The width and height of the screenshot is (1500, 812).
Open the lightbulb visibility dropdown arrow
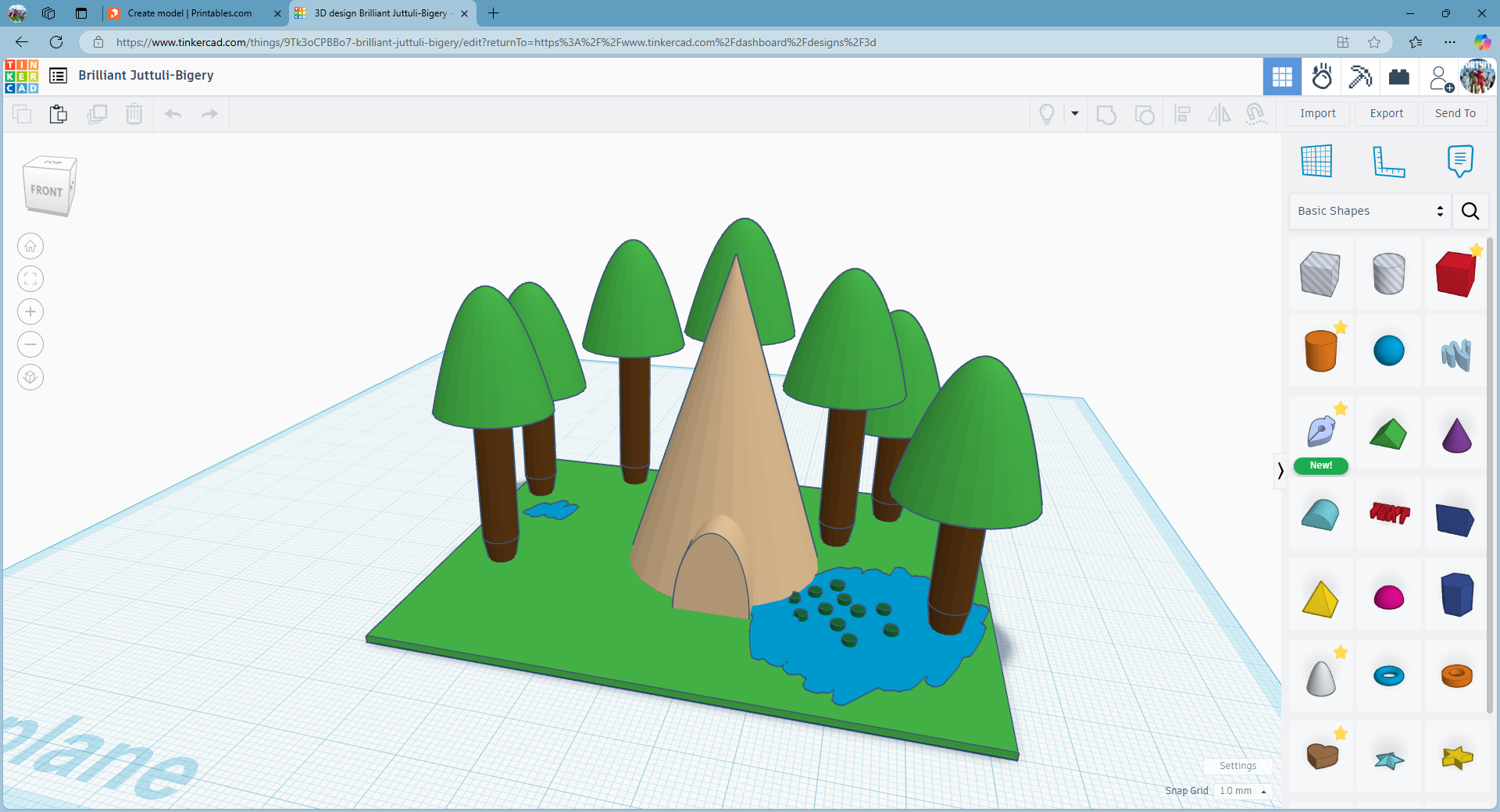click(x=1075, y=114)
